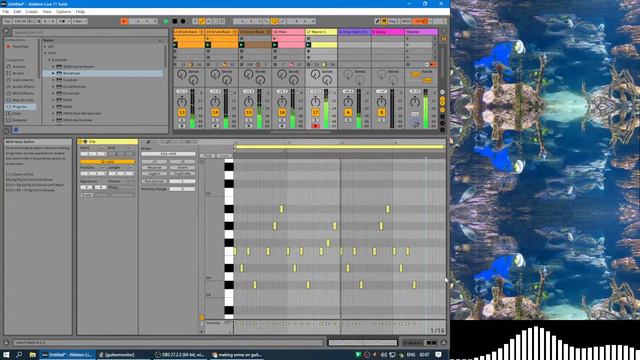
Task: Toggle Draw Mode pencil icon
Action: click(x=378, y=21)
